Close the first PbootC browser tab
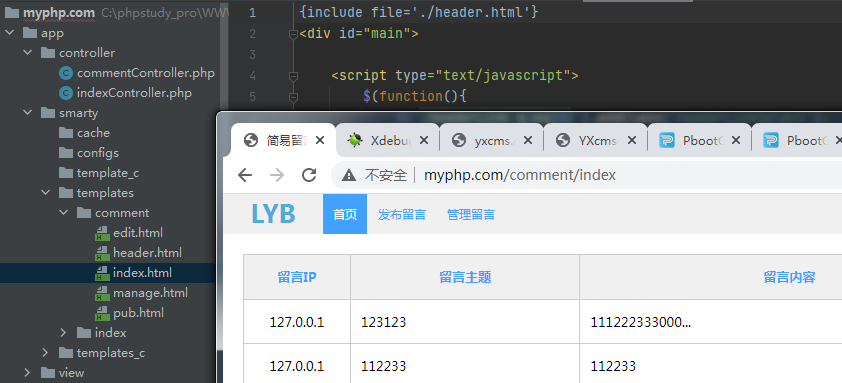842x383 pixels. point(736,141)
